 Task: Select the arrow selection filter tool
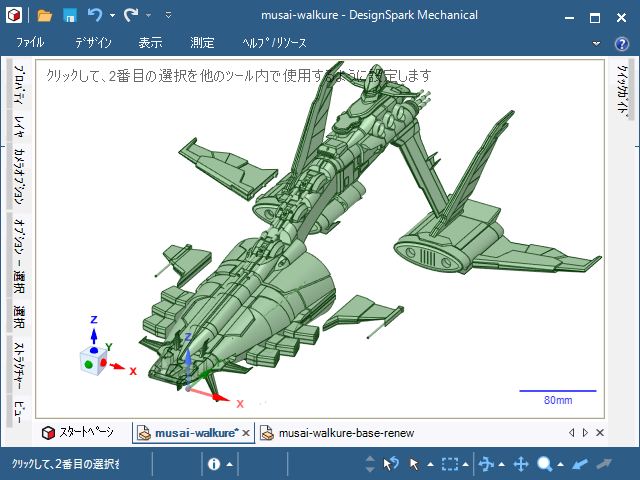pyautogui.click(x=414, y=464)
